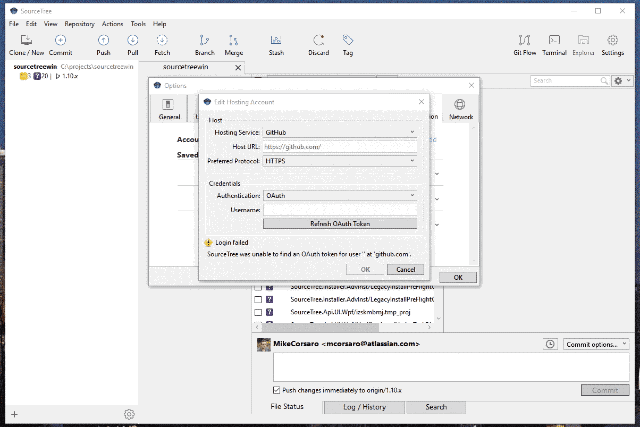This screenshot has height=427, width=640.
Task: Open the Repository menu
Action: [79, 24]
